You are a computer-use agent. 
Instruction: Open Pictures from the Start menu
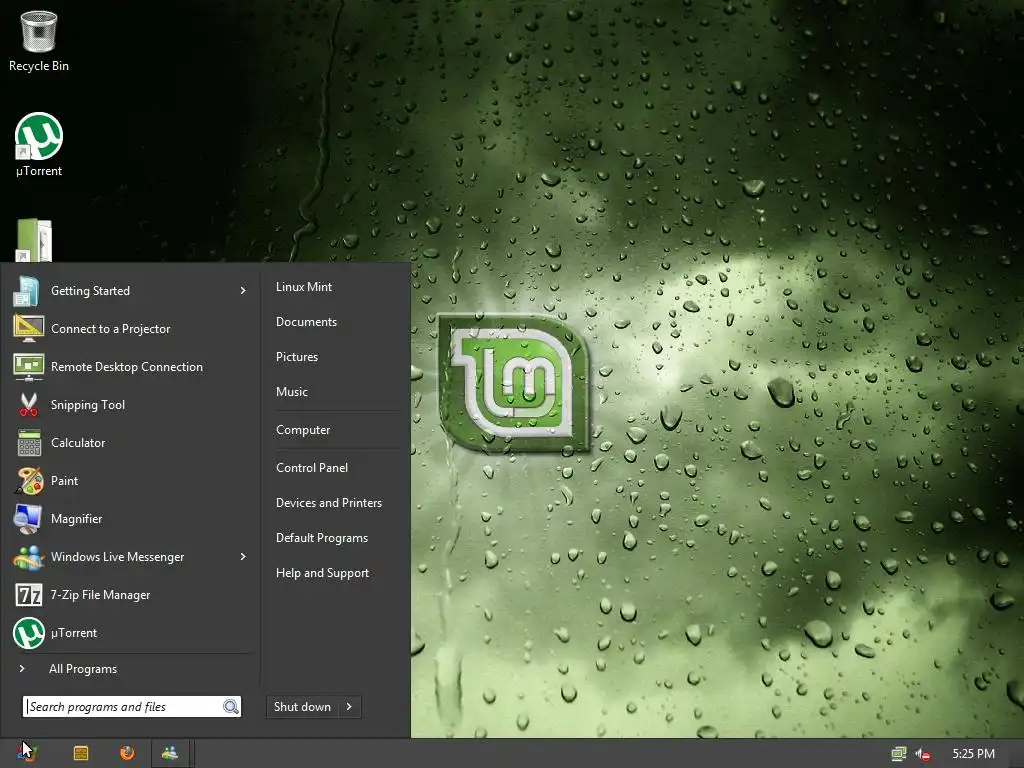[296, 357]
